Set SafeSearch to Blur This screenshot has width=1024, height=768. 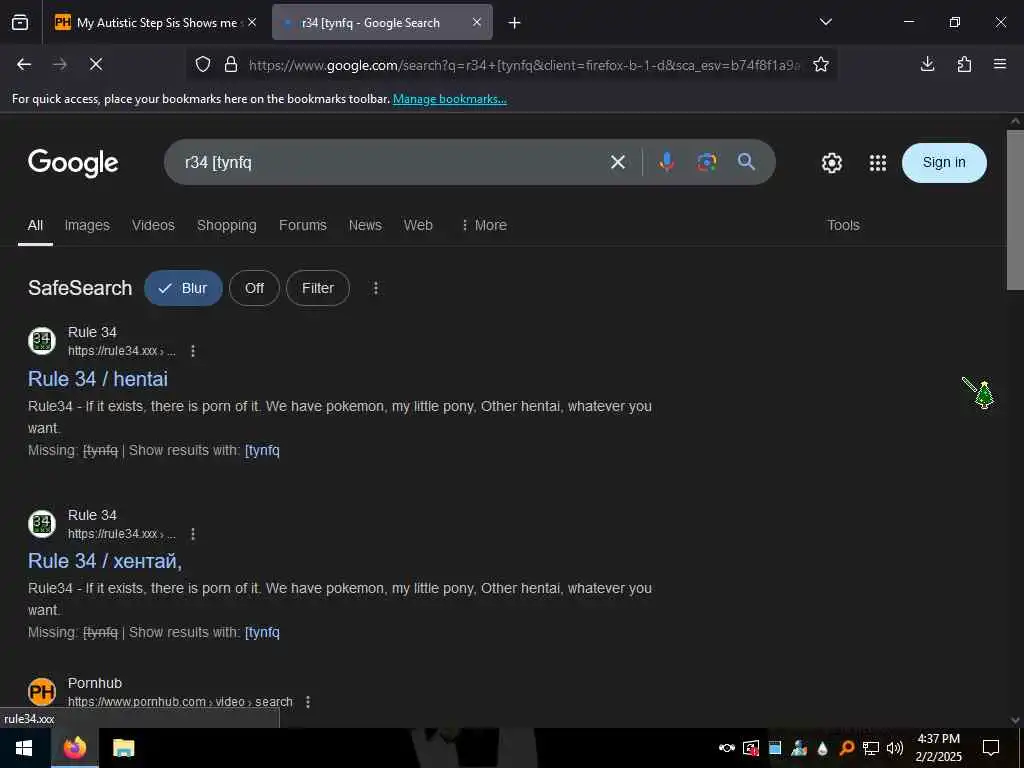(183, 288)
